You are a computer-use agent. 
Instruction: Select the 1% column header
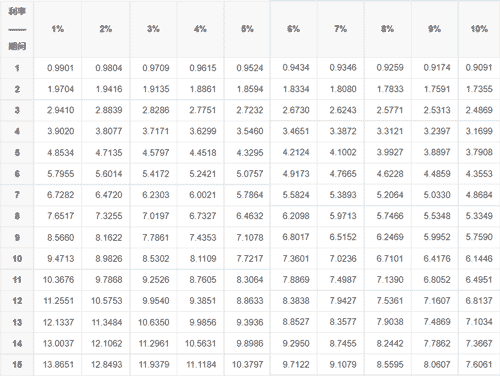[57, 29]
